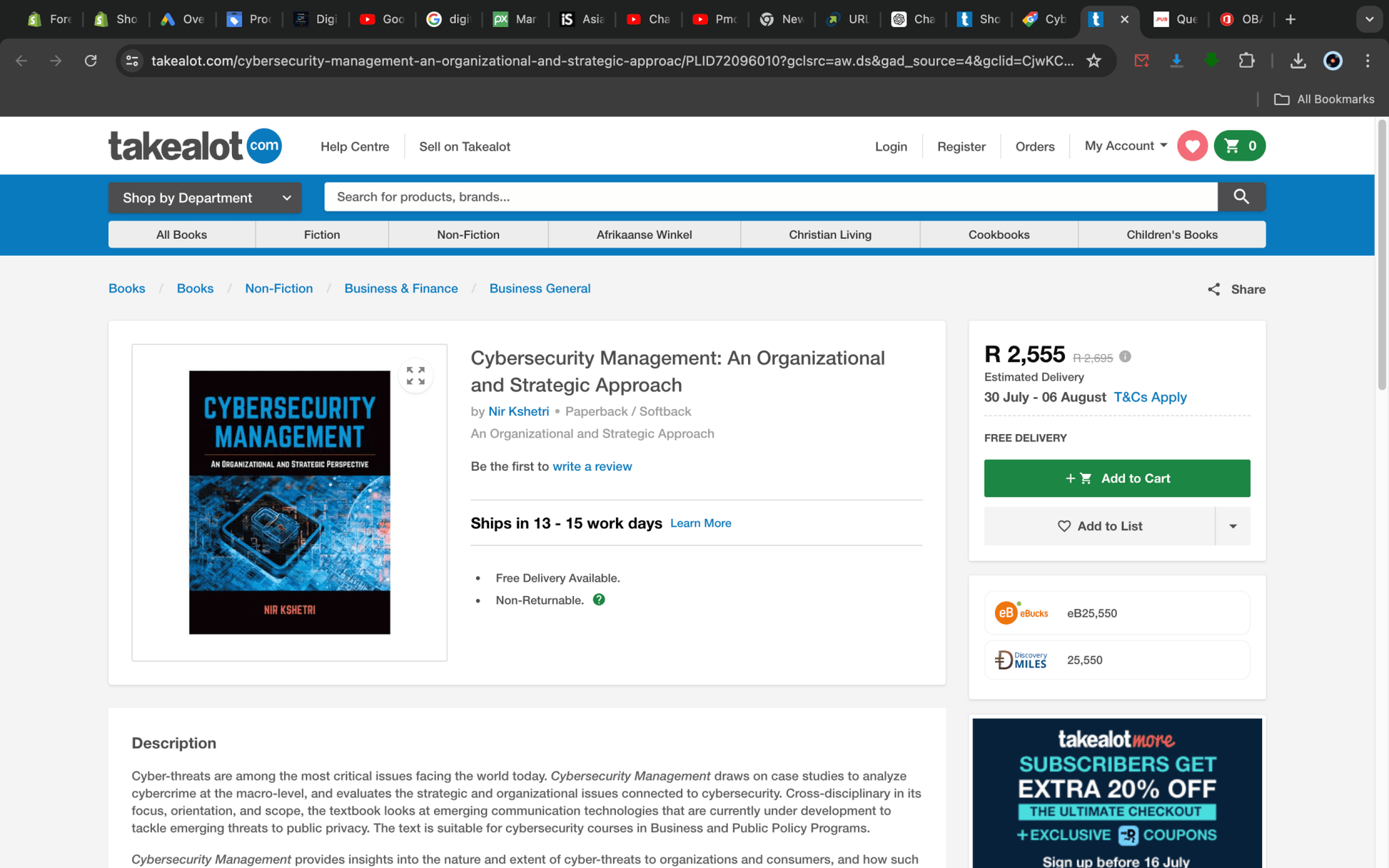Click the Non-Fiction breadcrumb link
Viewport: 1389px width, 868px height.
click(278, 288)
